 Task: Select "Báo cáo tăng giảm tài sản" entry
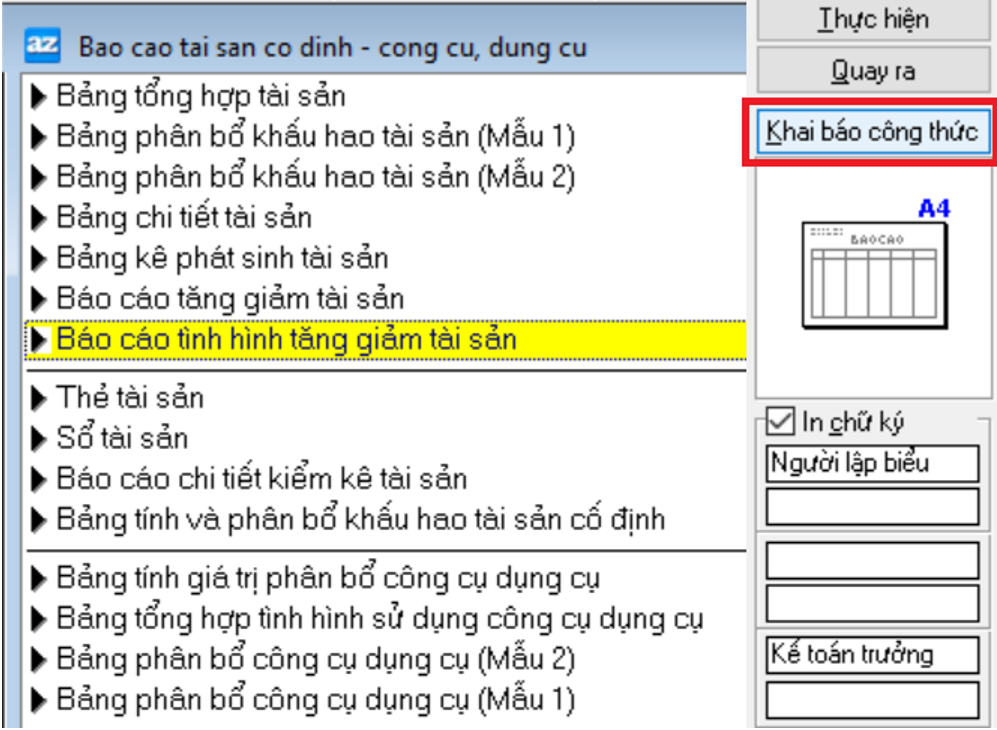(x=230, y=299)
